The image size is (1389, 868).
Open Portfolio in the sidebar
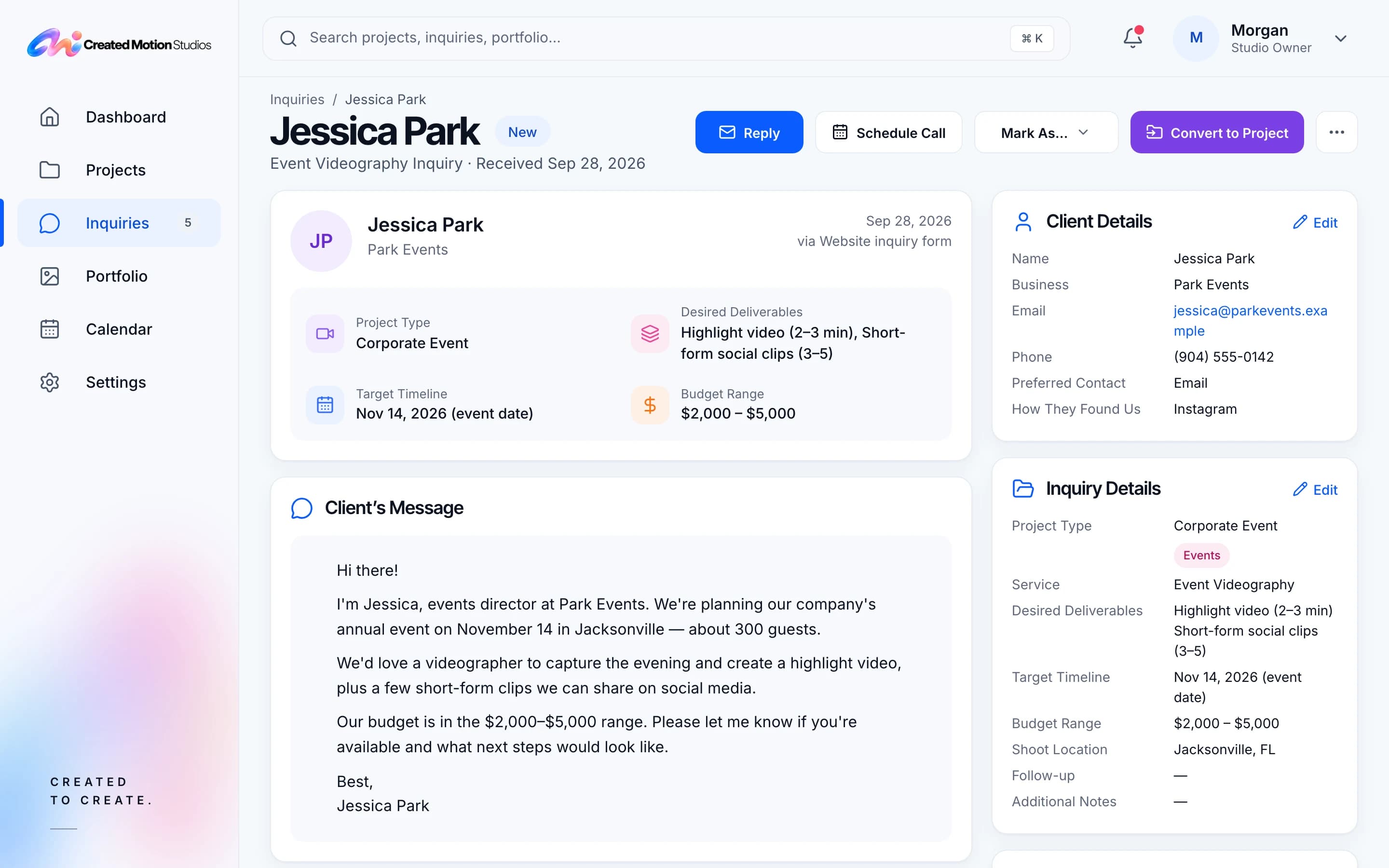click(x=120, y=276)
